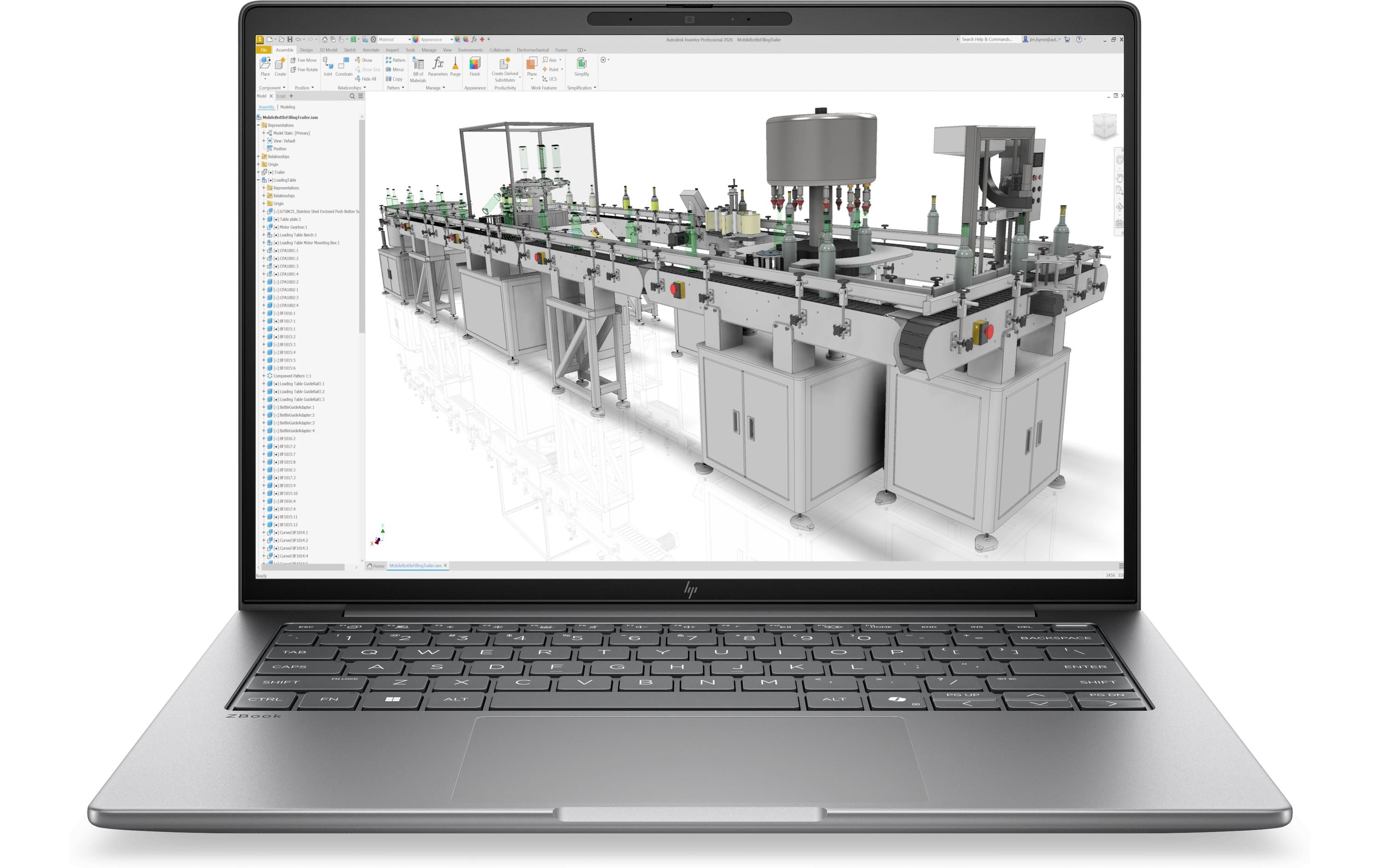Switch to the Collaborate ribbon tab
Viewport: 1380px width, 868px height.
point(499,50)
